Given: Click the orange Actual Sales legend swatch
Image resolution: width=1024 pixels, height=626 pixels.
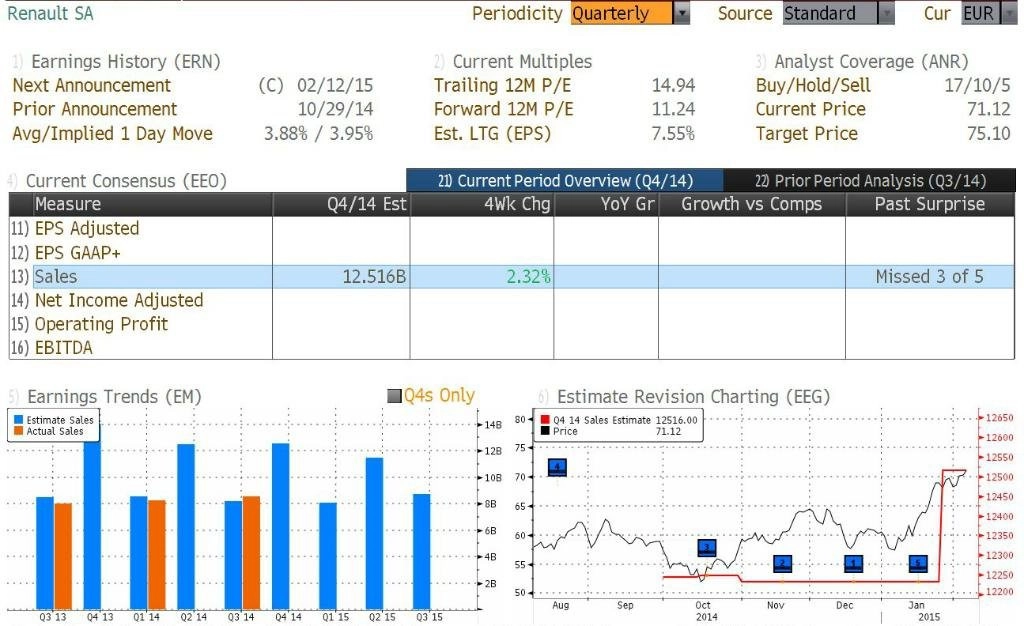Looking at the screenshot, I should click(x=18, y=431).
